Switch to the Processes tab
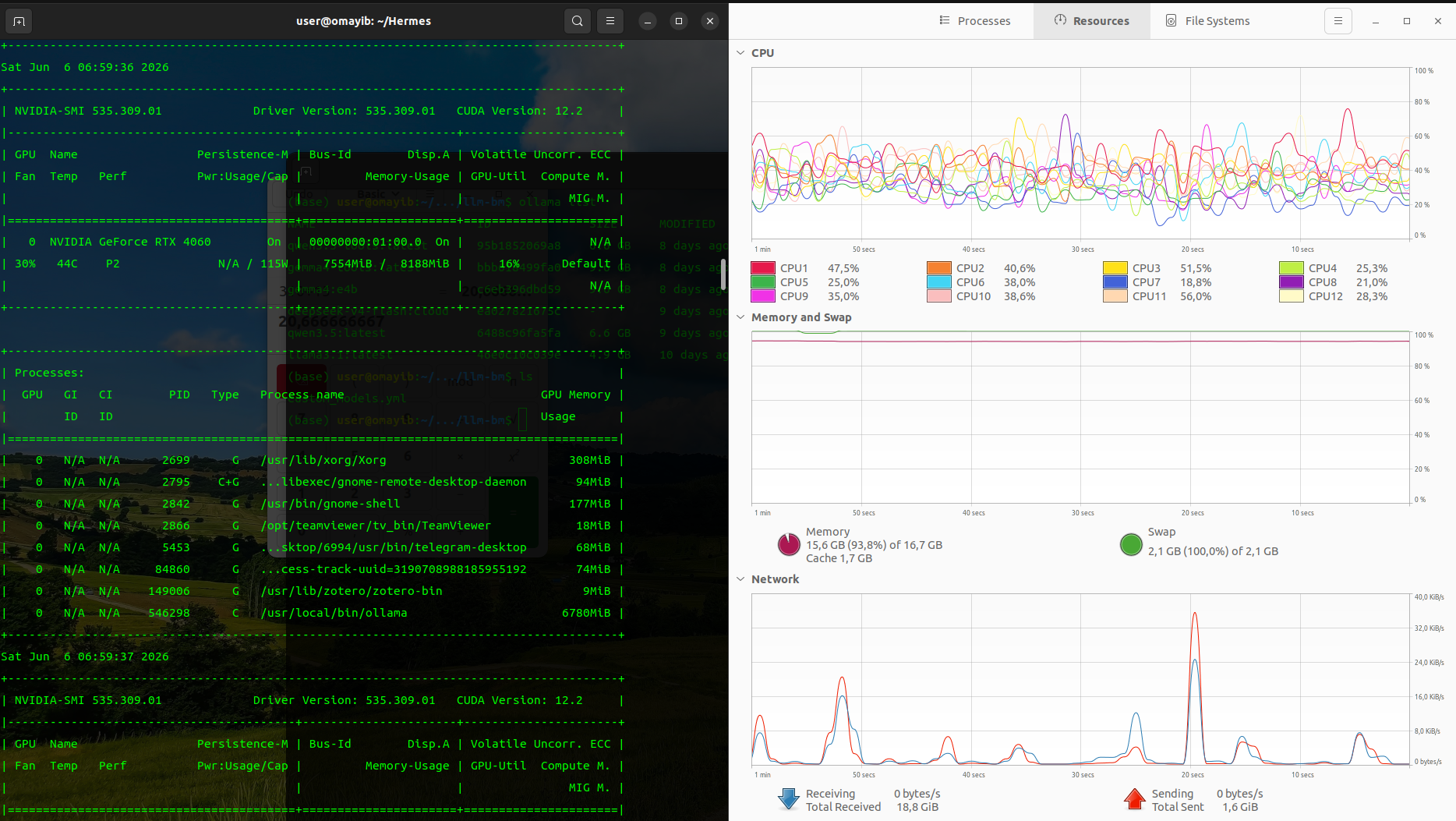Viewport: 1456px width, 821px height. coord(975,21)
